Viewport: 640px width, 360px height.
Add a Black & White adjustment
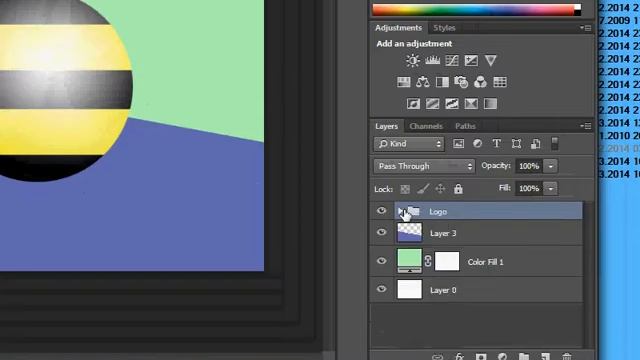click(x=442, y=82)
